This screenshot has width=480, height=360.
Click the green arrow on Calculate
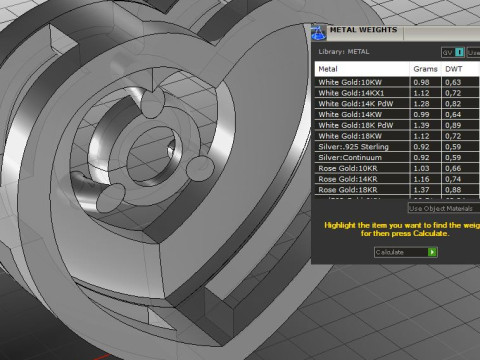432,252
